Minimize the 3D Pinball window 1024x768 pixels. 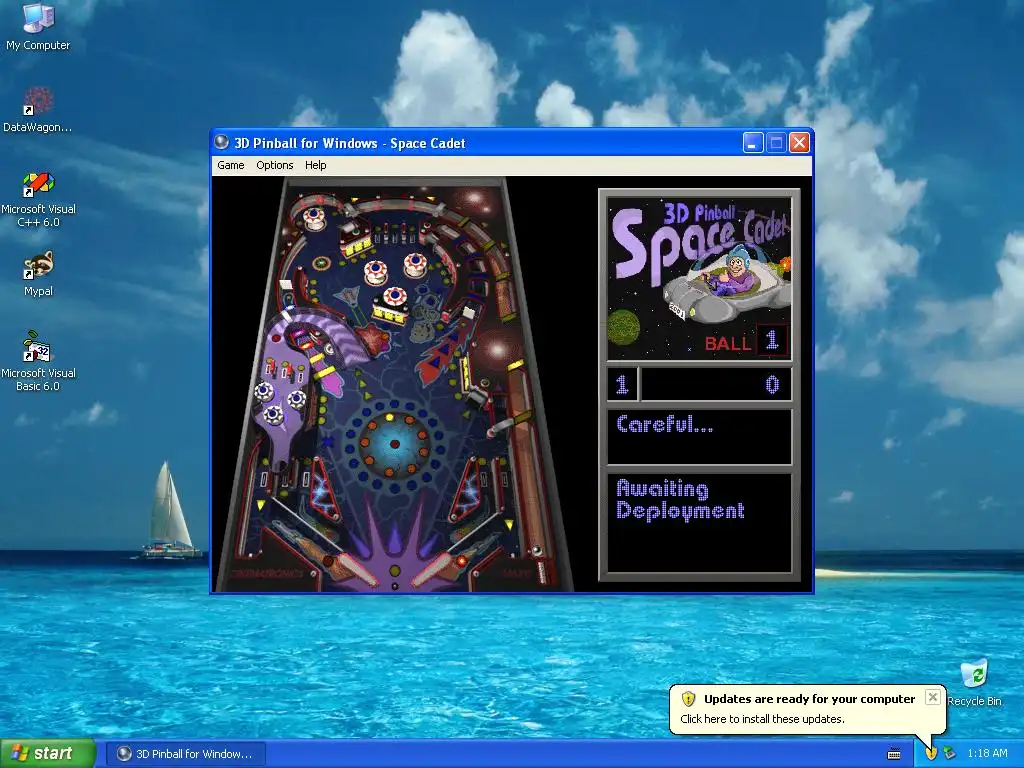pos(753,142)
